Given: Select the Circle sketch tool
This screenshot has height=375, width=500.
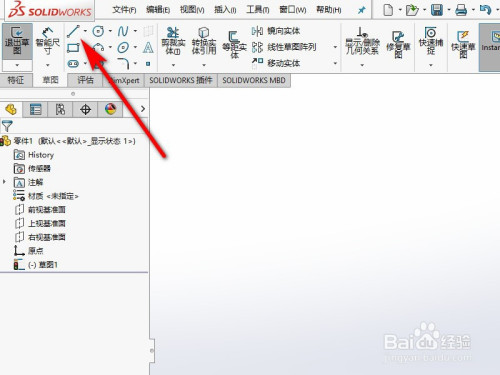Looking at the screenshot, I should click(98, 31).
